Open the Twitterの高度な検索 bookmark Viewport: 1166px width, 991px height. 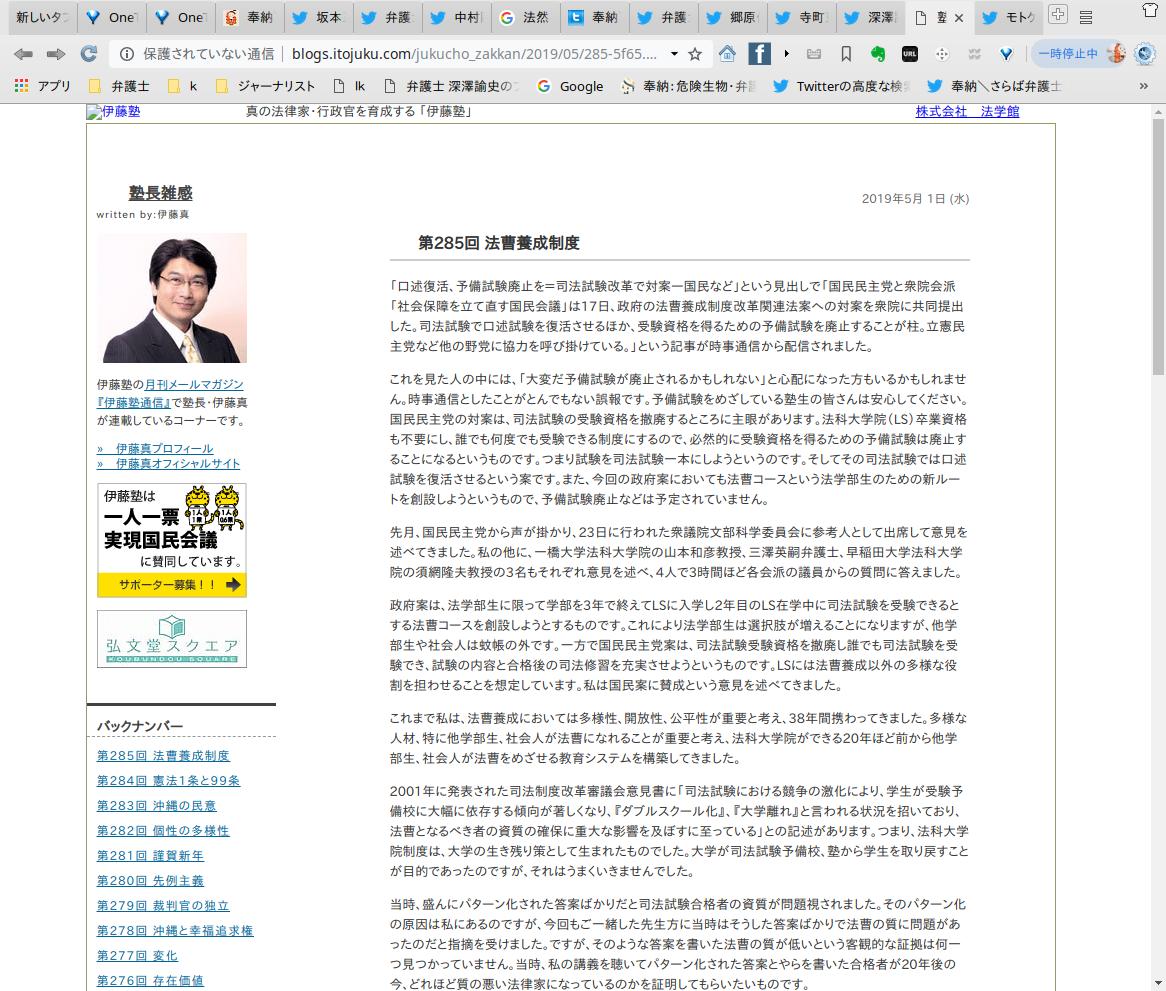pyautogui.click(x=841, y=86)
